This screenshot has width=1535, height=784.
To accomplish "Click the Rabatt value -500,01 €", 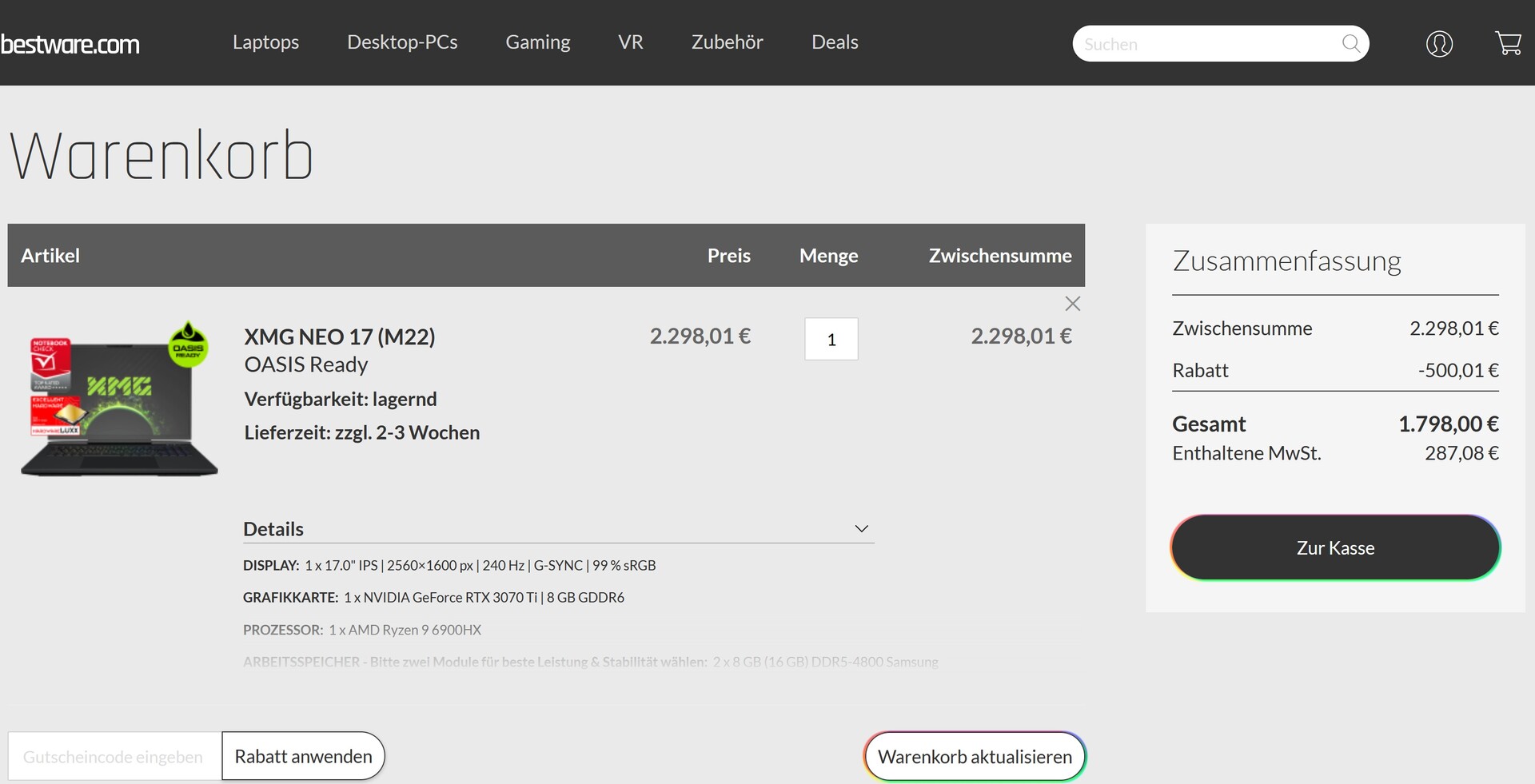I will 1458,371.
